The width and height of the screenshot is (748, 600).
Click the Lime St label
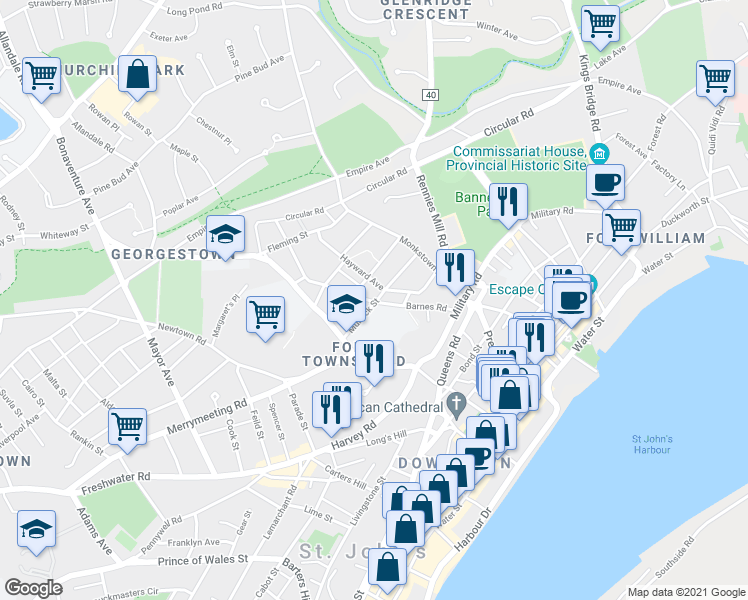point(318,514)
